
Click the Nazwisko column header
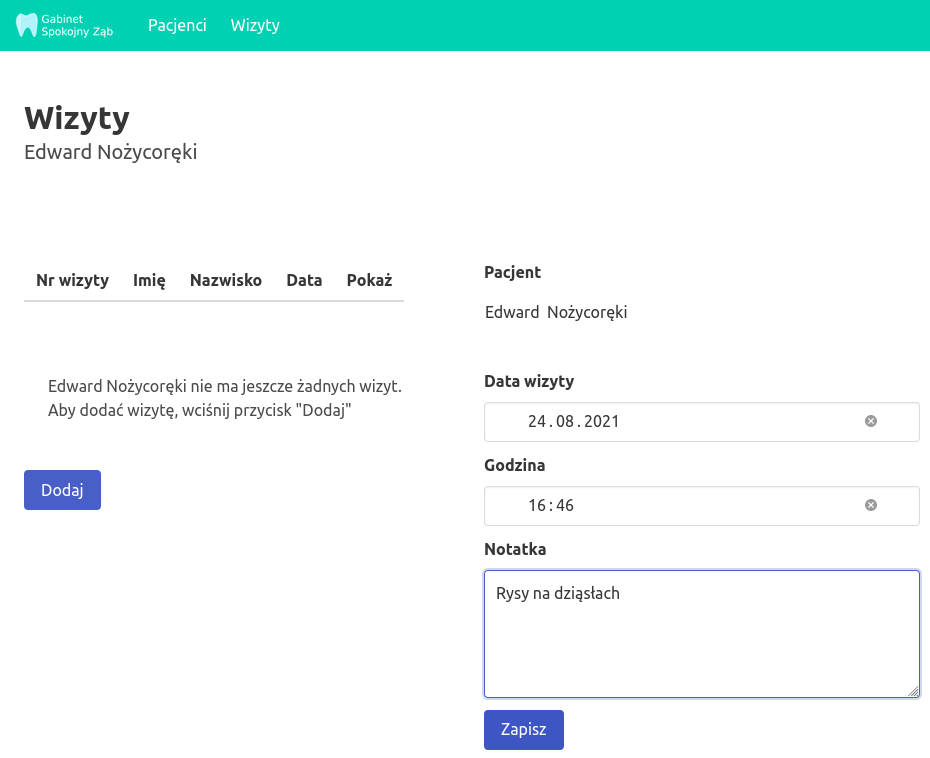226,280
